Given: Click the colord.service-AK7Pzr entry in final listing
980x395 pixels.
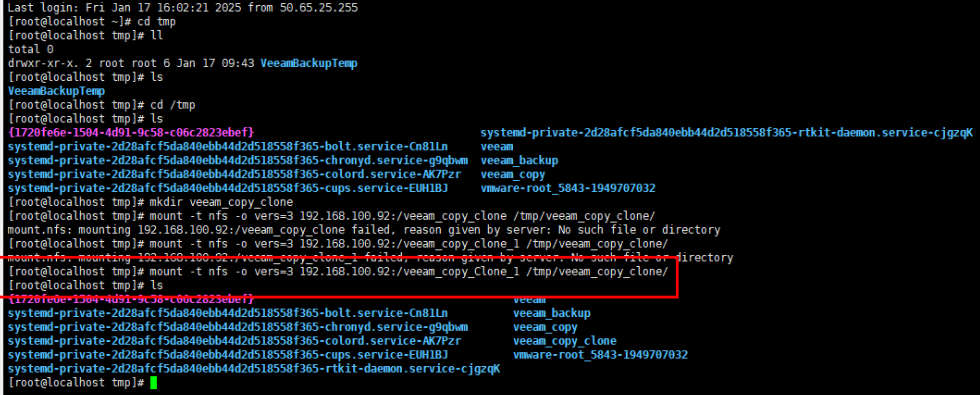Looking at the screenshot, I should [x=234, y=341].
